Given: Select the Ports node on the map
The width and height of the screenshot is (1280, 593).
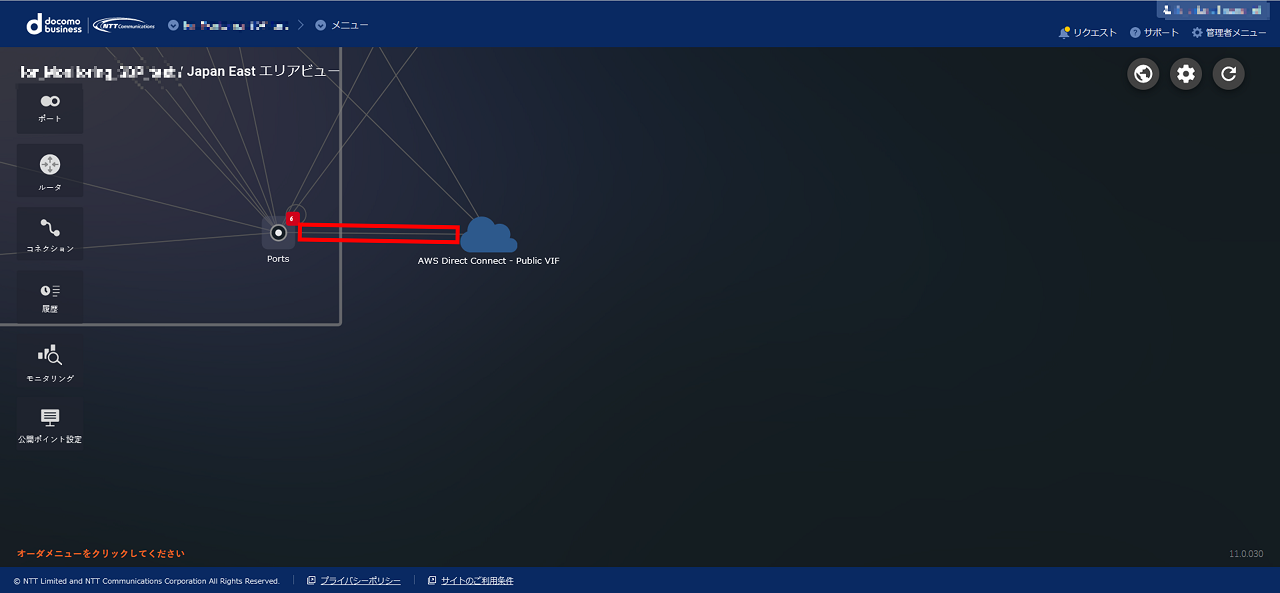Looking at the screenshot, I should (x=278, y=233).
